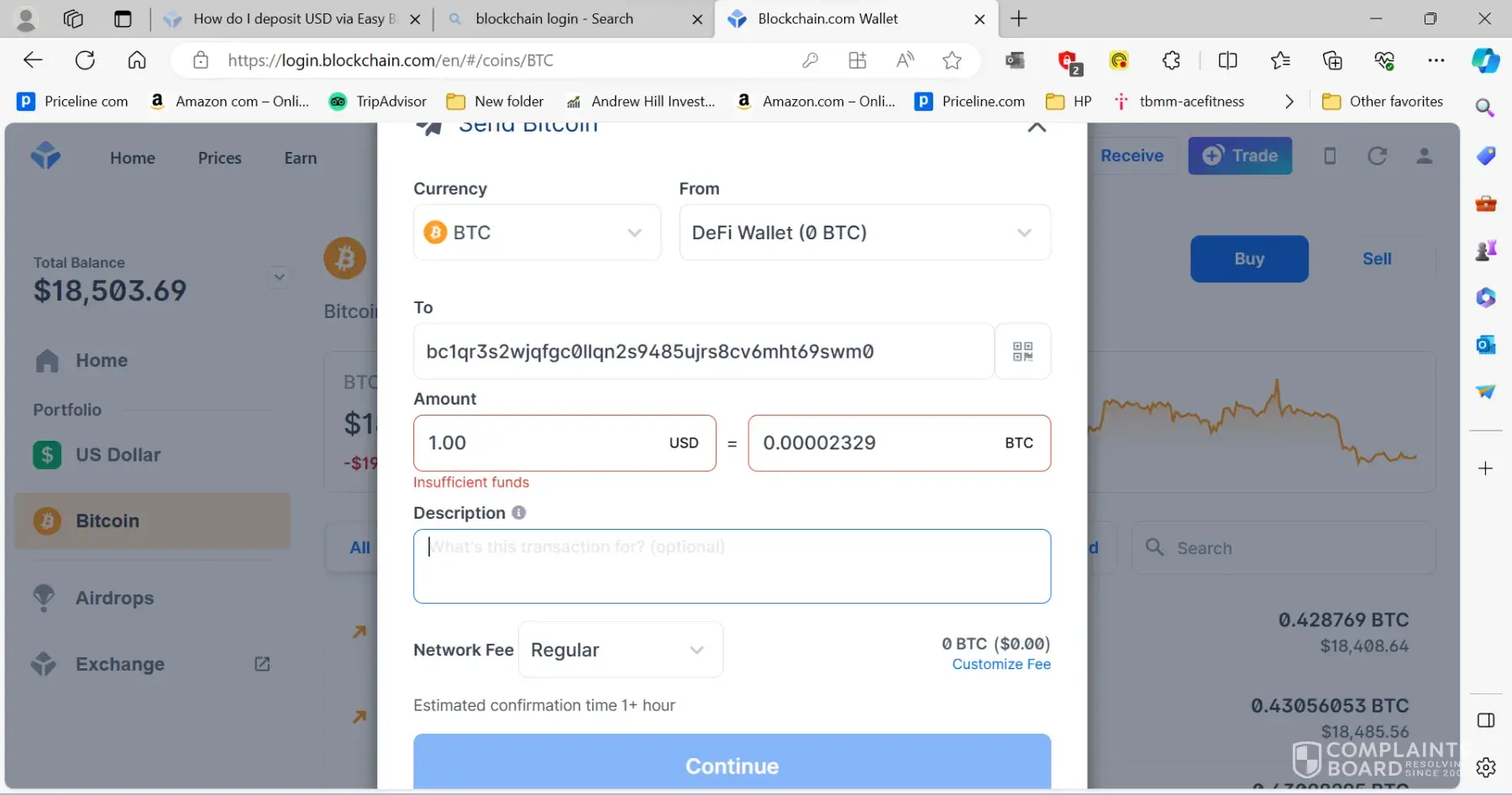Click the Exchange external link icon
1512x795 pixels.
point(262,664)
